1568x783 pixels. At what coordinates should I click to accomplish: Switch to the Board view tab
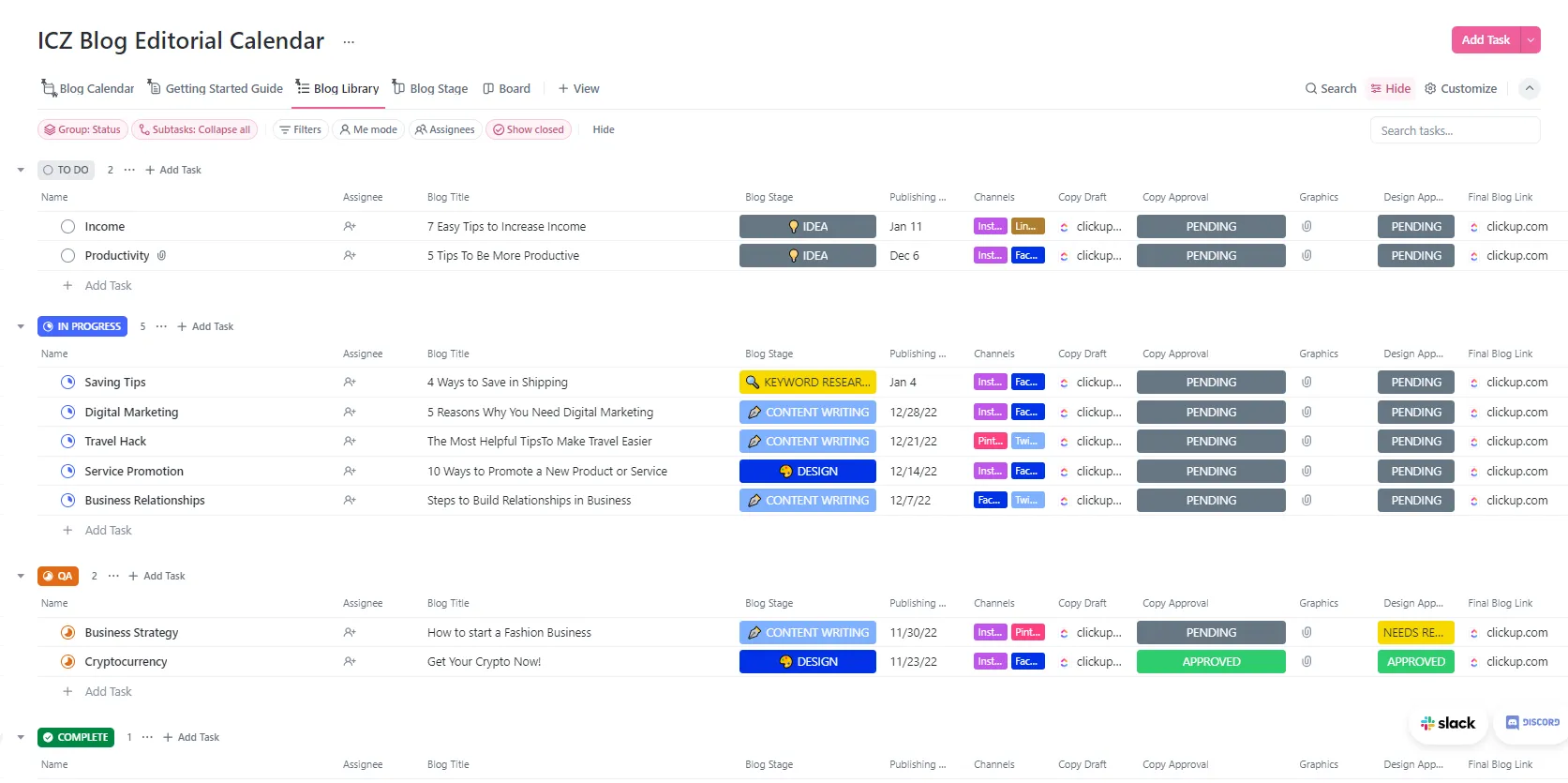click(x=506, y=89)
